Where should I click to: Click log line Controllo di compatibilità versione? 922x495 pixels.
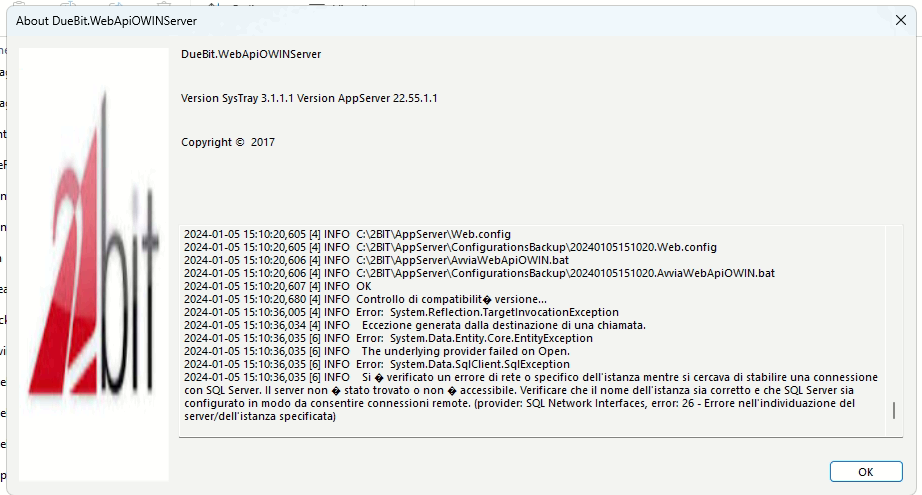[365, 299]
